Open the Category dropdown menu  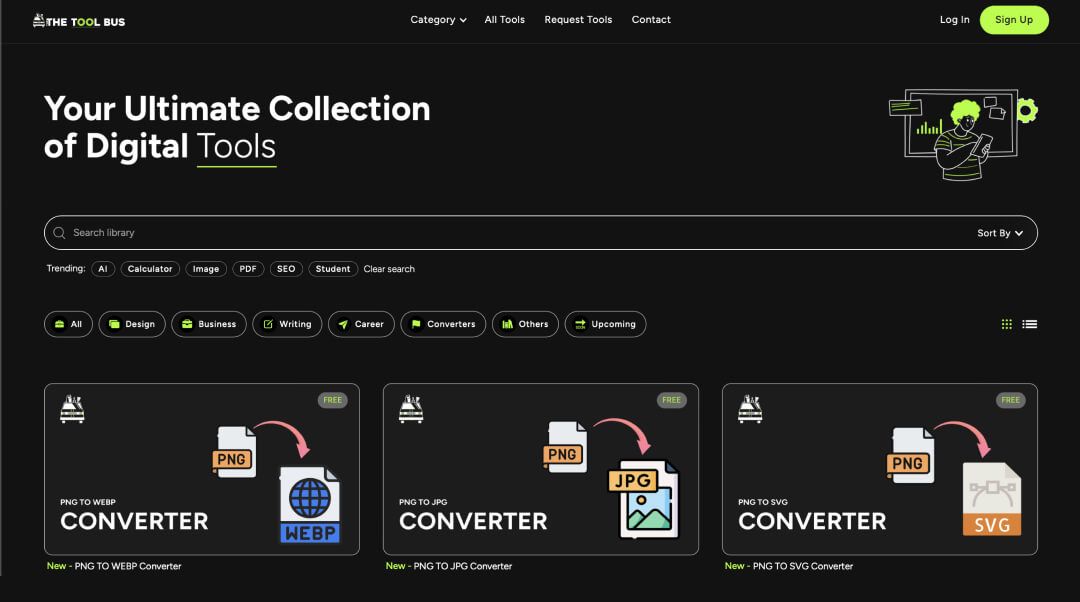[x=438, y=20]
